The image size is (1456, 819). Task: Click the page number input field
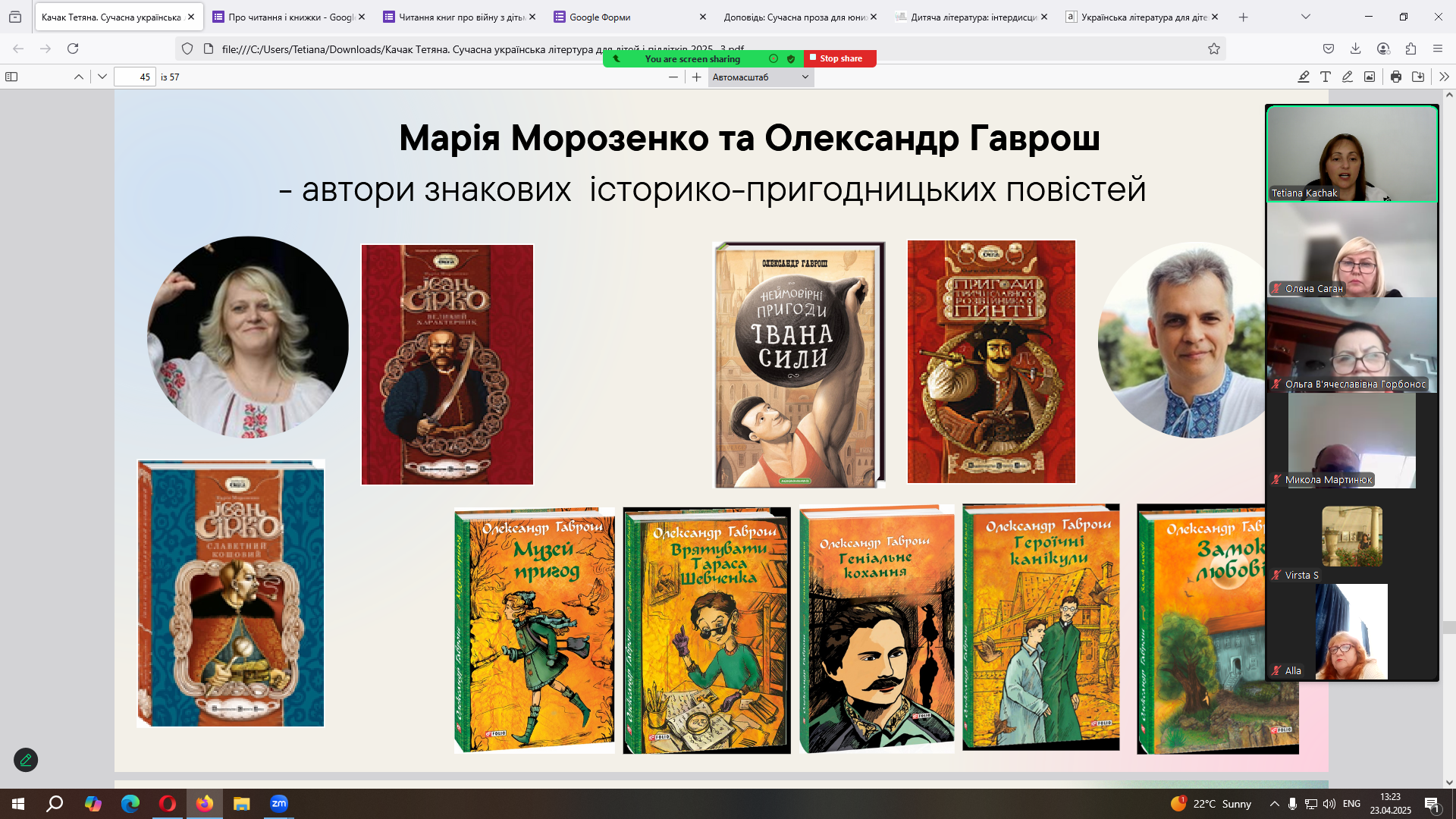click(135, 77)
